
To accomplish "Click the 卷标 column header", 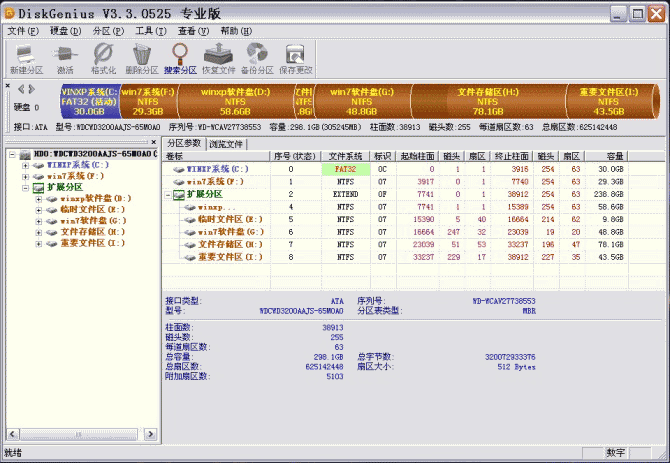I will pos(216,156).
